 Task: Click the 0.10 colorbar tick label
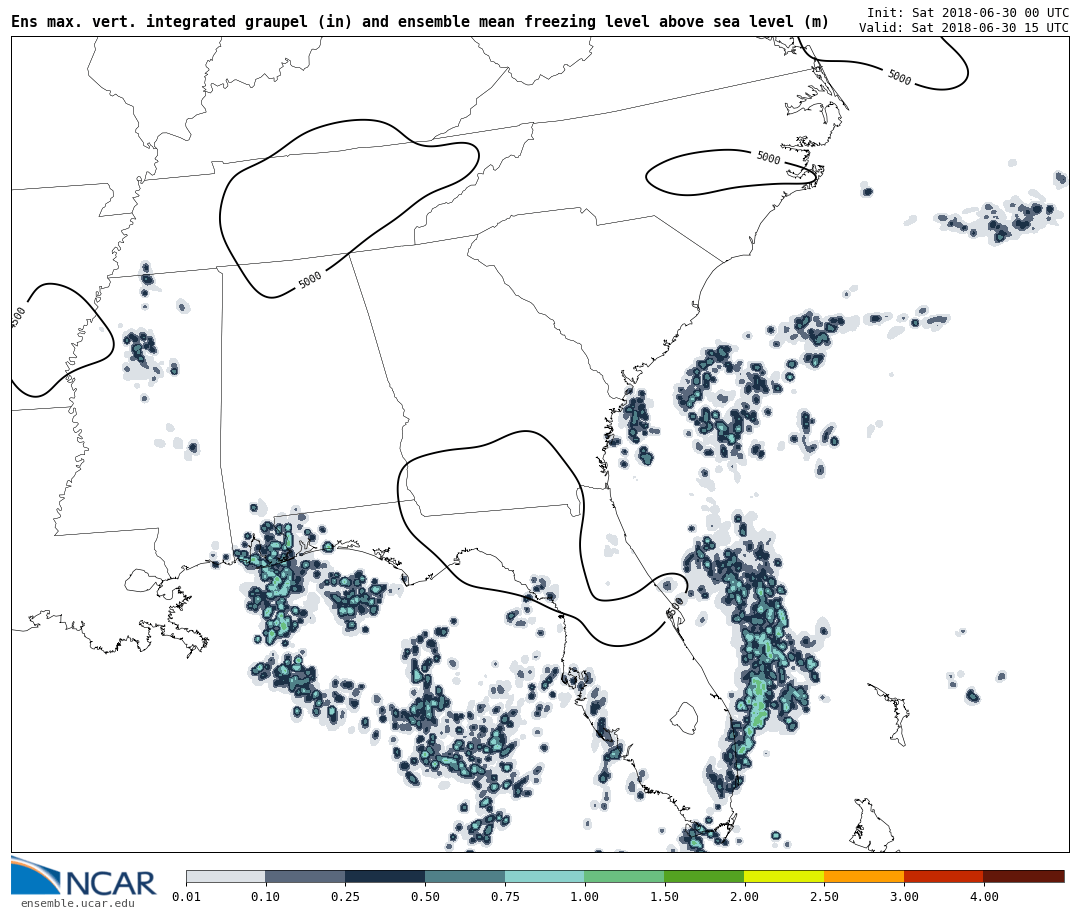coord(266,896)
